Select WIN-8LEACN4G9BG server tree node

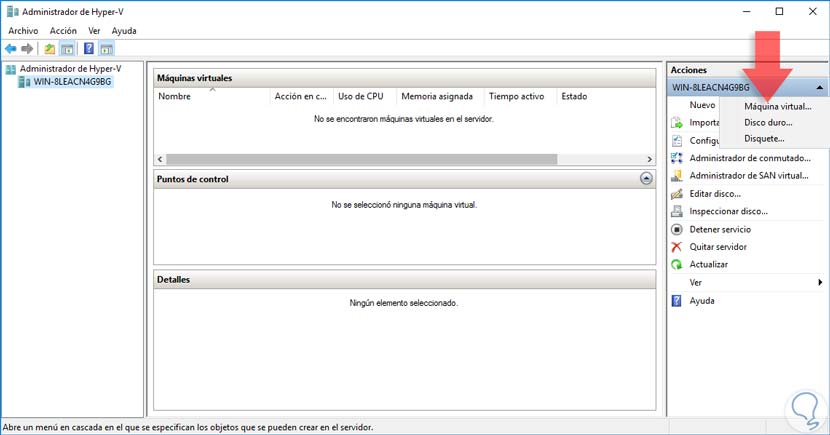(x=72, y=81)
